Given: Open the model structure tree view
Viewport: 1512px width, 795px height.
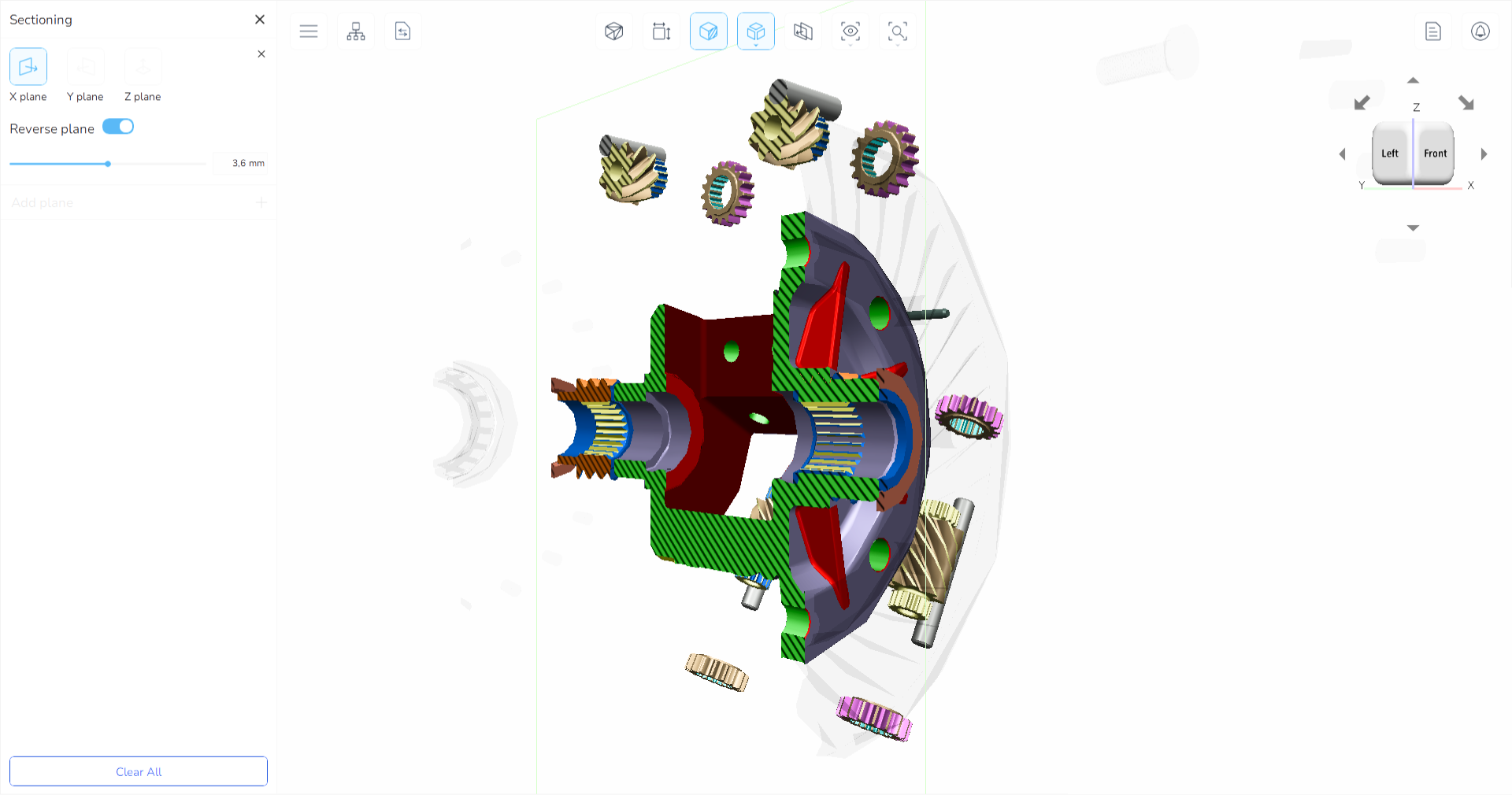Looking at the screenshot, I should click(356, 31).
